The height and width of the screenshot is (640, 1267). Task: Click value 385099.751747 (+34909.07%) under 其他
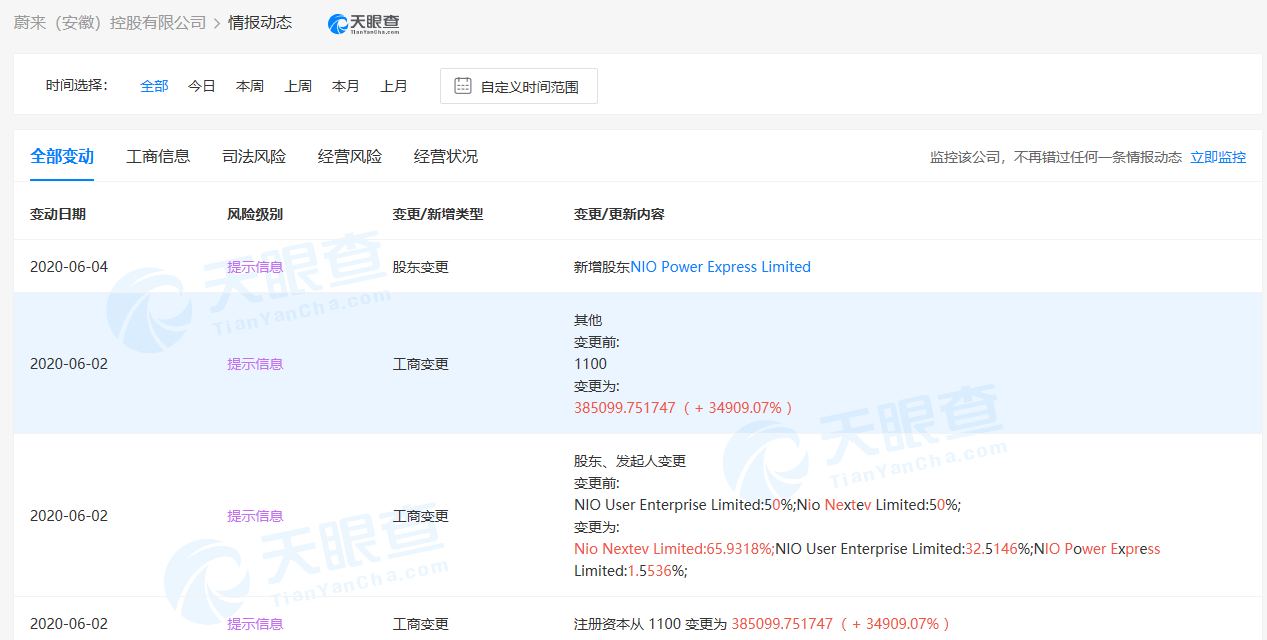pyautogui.click(x=684, y=408)
